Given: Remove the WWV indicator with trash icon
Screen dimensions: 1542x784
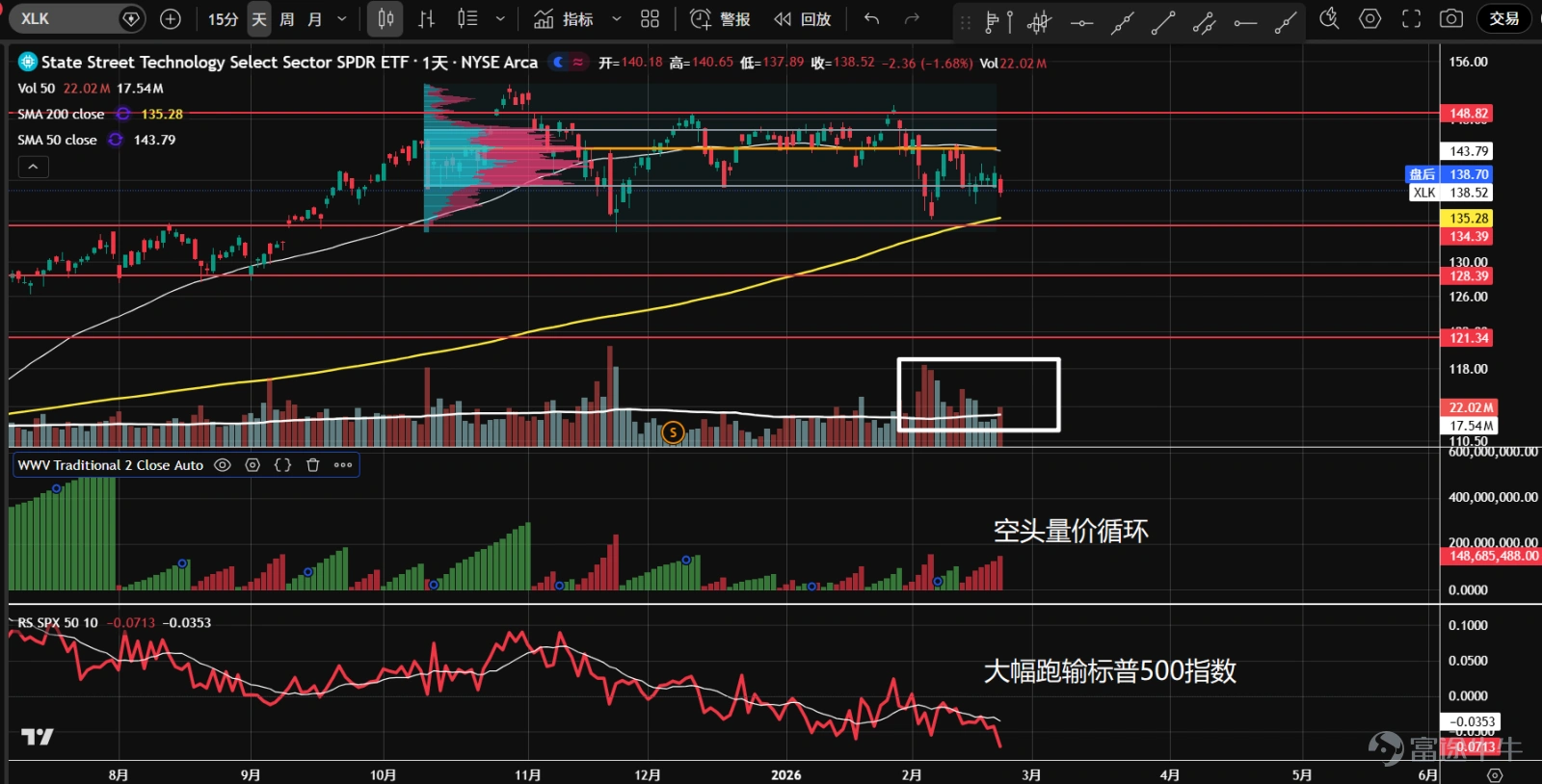Looking at the screenshot, I should [x=312, y=465].
